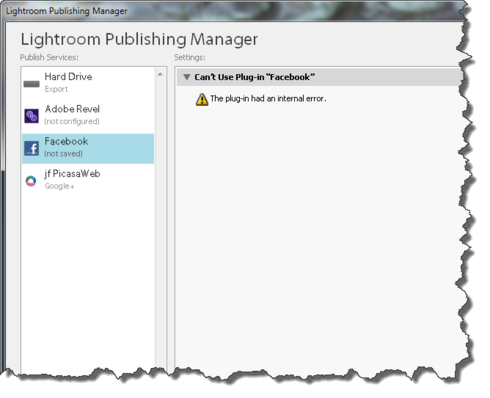This screenshot has width=490, height=398.
Task: Select the jf PicasaWeb service name
Action: click(72, 174)
